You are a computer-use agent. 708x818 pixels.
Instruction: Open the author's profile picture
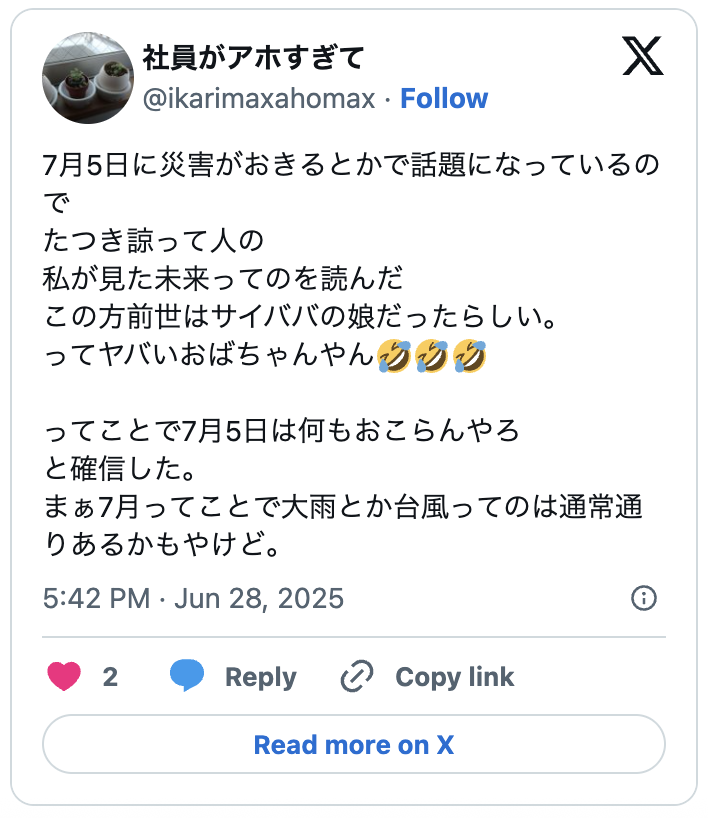[87, 78]
